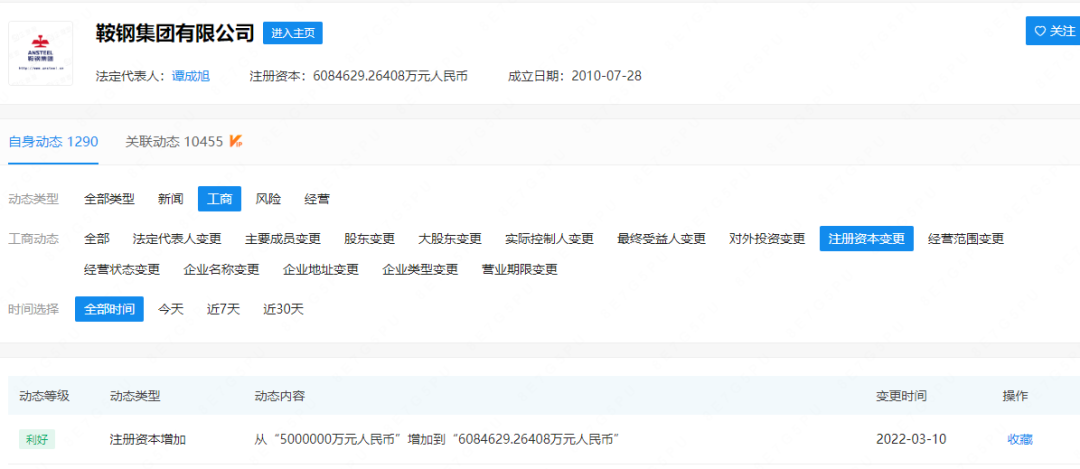Filter by 股东变更
Screen dimensions: 1080x469
tap(369, 239)
